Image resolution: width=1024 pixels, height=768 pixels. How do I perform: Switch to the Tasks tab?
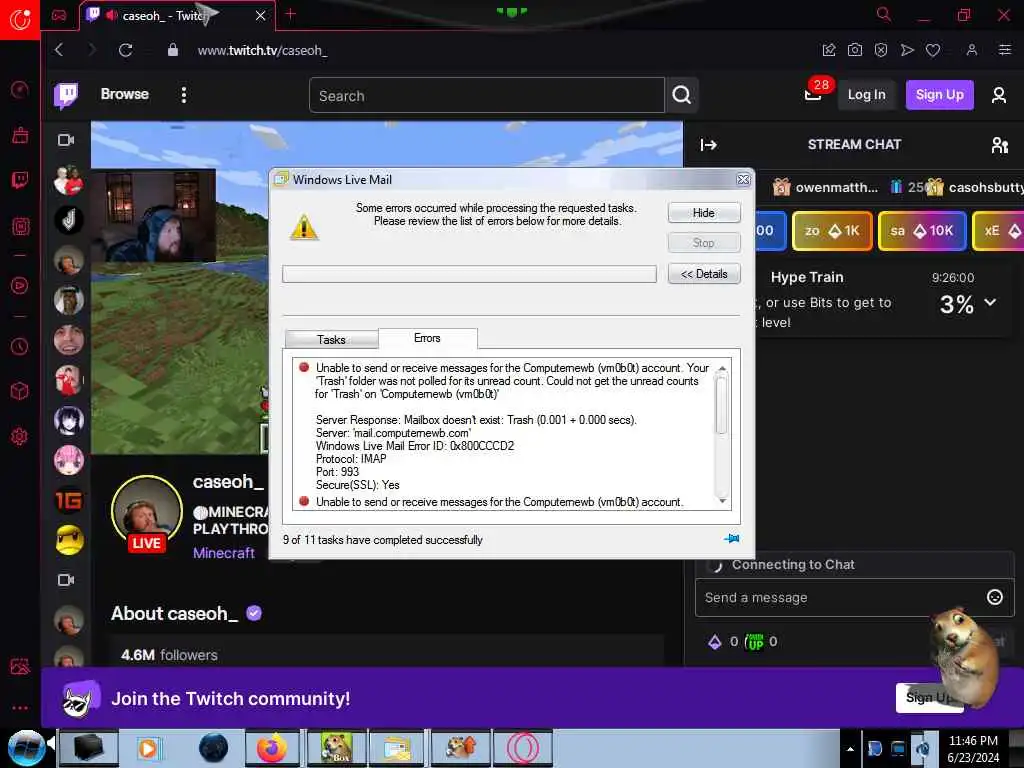pyautogui.click(x=331, y=340)
